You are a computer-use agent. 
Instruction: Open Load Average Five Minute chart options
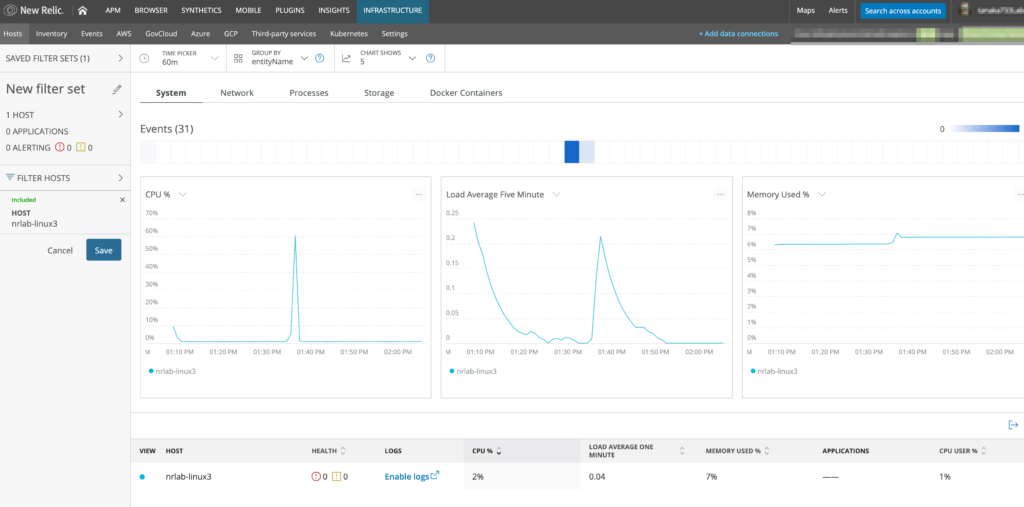[x=720, y=194]
